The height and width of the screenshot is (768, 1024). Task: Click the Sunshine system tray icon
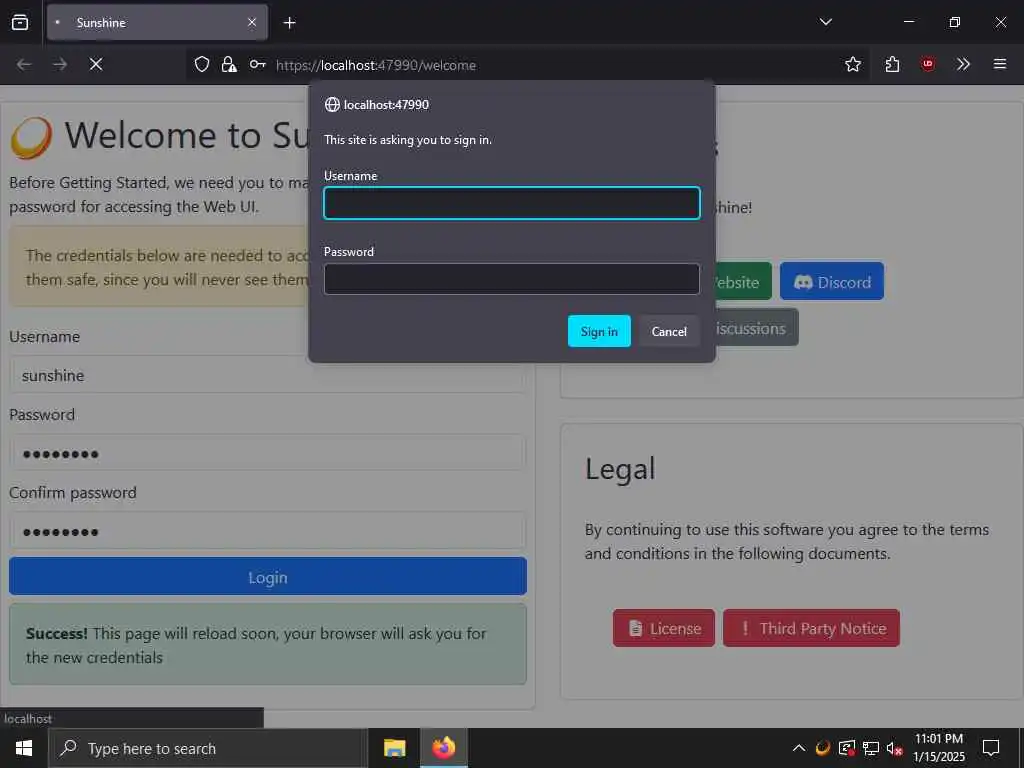point(823,748)
